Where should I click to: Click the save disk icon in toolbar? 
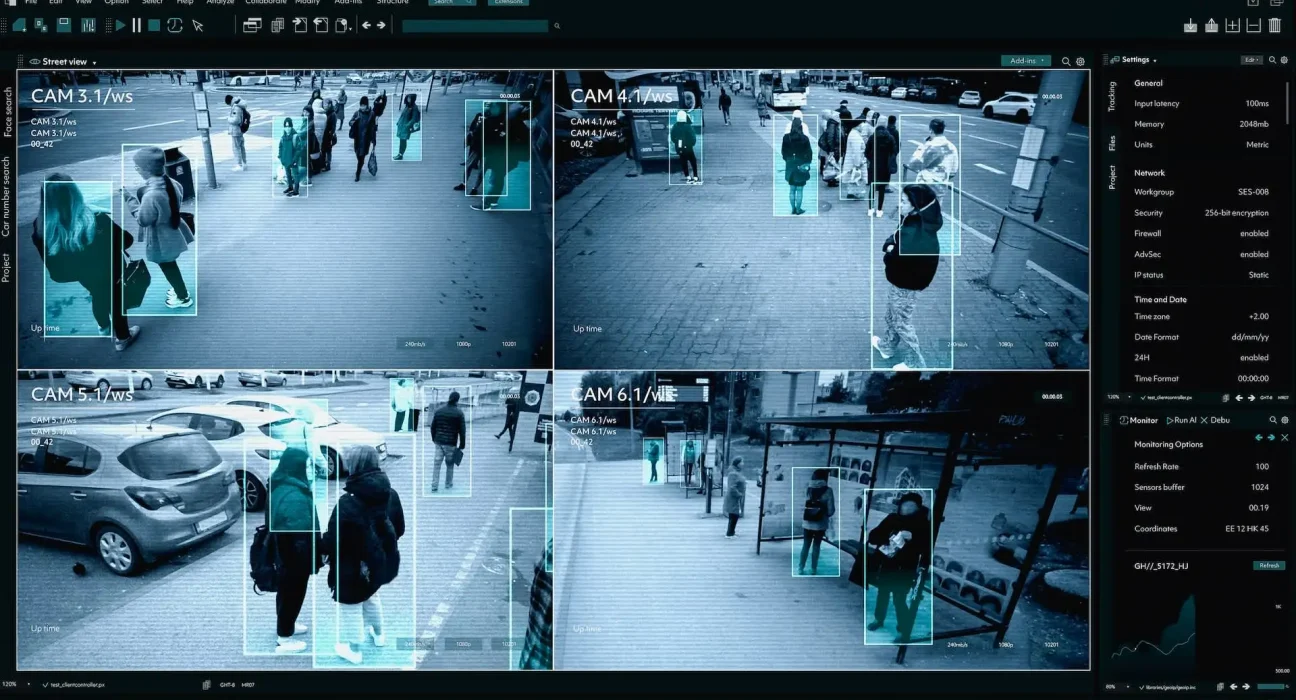(63, 25)
